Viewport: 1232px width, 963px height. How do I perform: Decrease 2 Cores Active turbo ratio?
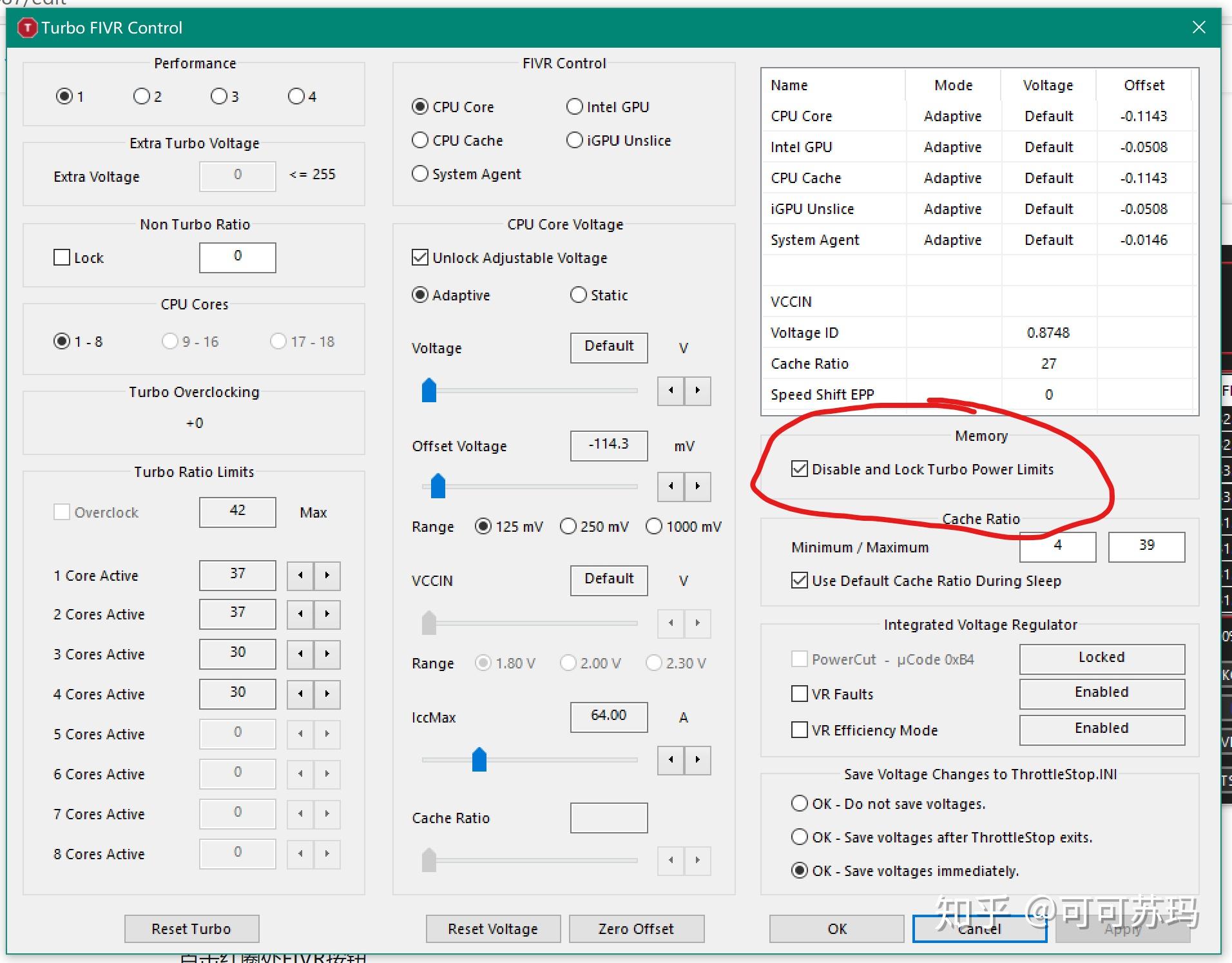(x=300, y=614)
